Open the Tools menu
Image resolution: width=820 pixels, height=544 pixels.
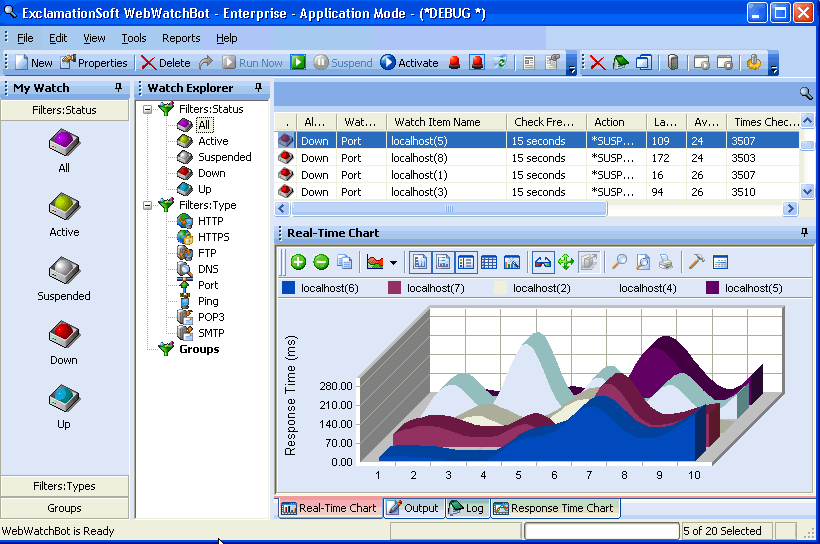coord(134,38)
